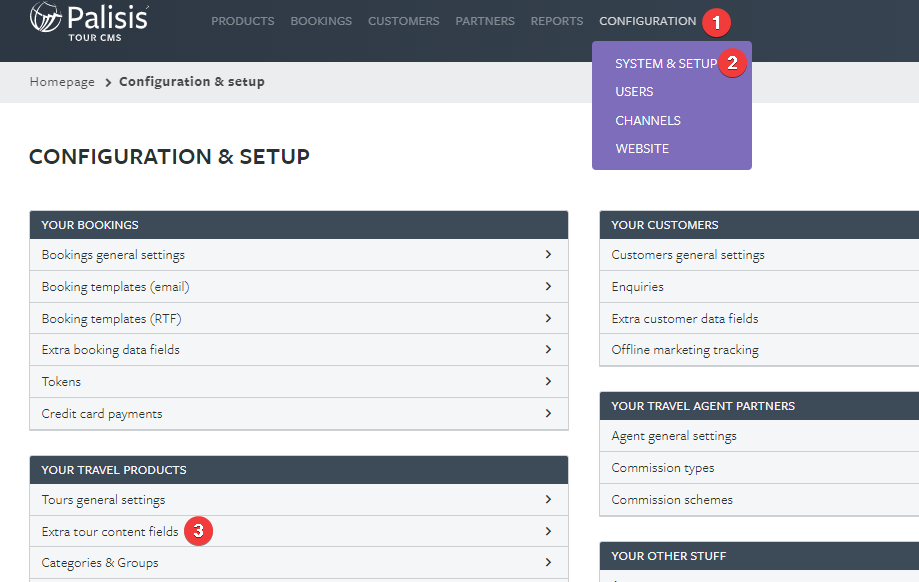Click the Your Bookings section header
This screenshot has width=919, height=582.
point(299,225)
